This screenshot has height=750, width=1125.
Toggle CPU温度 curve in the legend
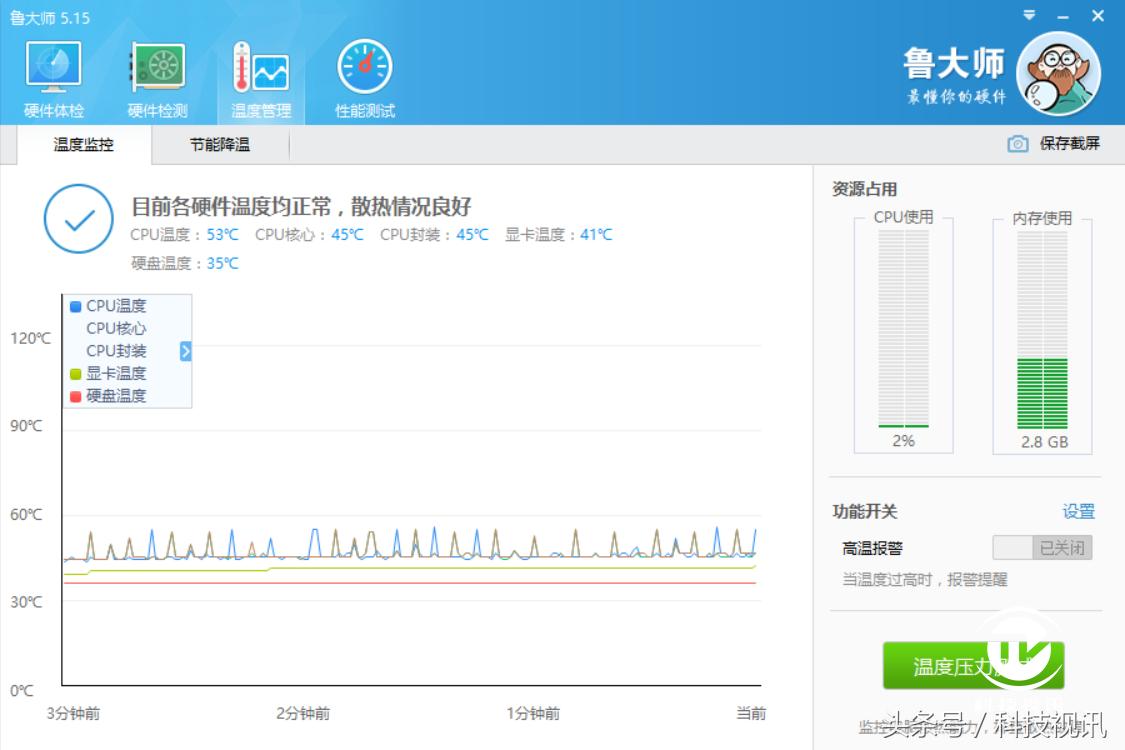(x=108, y=306)
